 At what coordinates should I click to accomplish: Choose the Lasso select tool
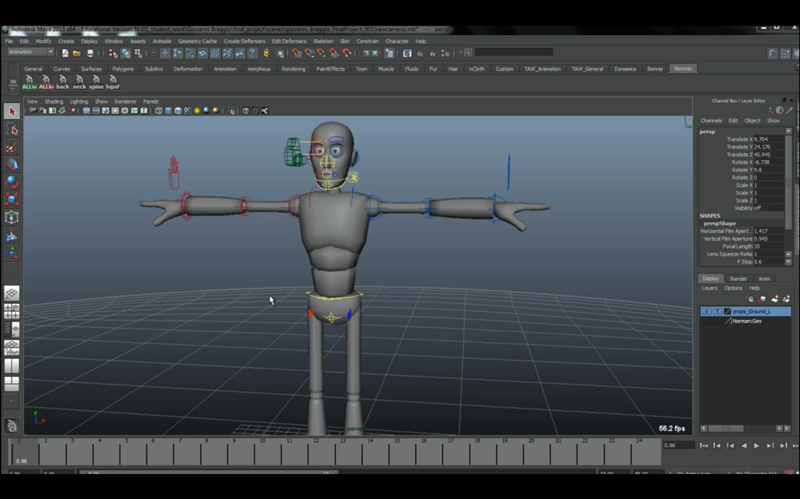point(12,130)
